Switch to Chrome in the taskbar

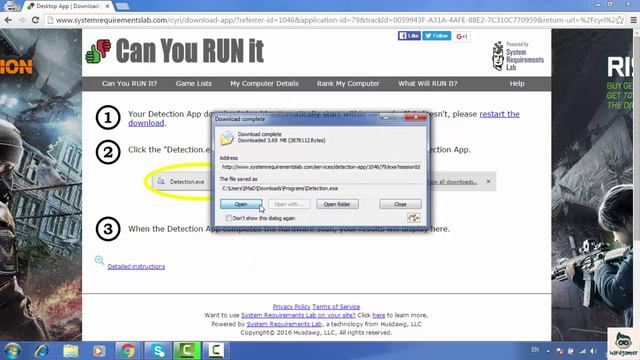click(x=127, y=351)
